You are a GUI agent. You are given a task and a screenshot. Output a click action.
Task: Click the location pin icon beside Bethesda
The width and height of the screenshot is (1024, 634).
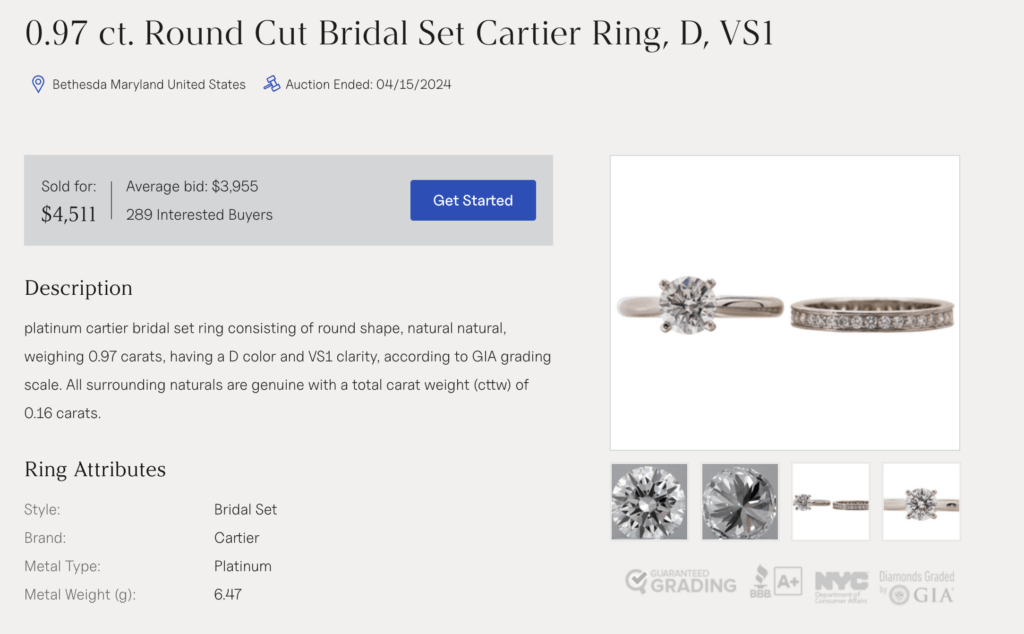[38, 84]
